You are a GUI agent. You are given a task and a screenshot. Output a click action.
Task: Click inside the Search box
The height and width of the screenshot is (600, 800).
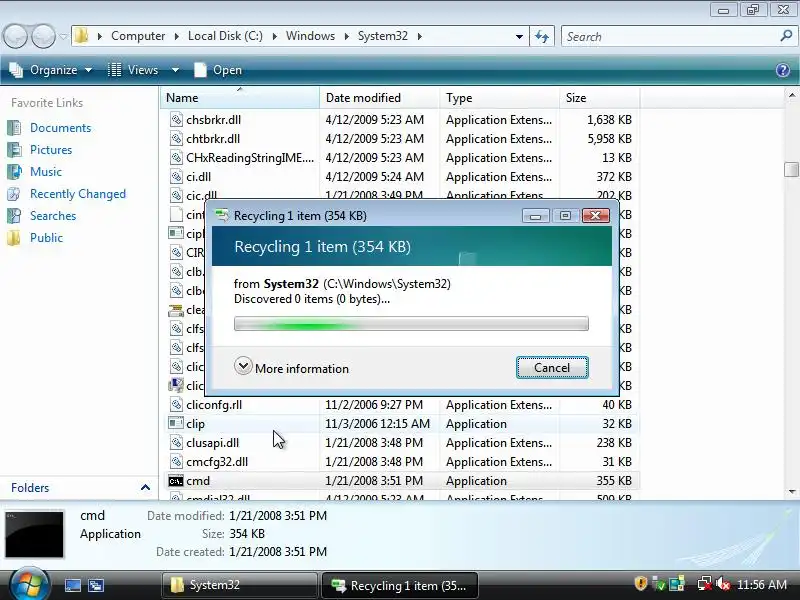(668, 37)
